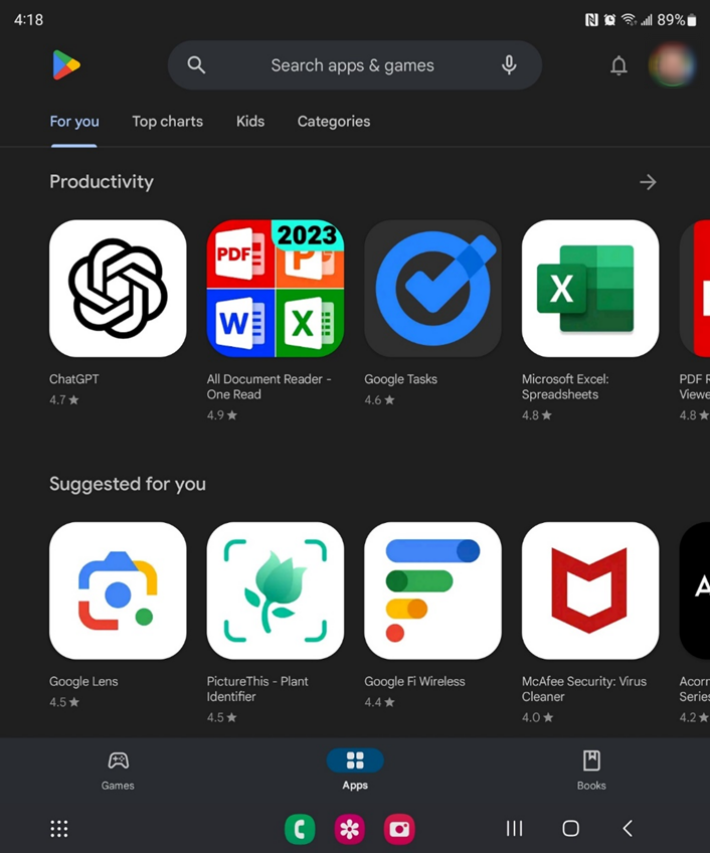Start voice search with microphone icon

pos(509,65)
